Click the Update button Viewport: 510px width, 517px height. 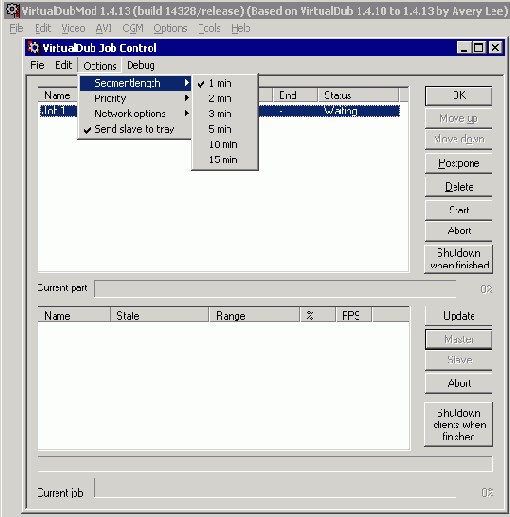tap(459, 316)
